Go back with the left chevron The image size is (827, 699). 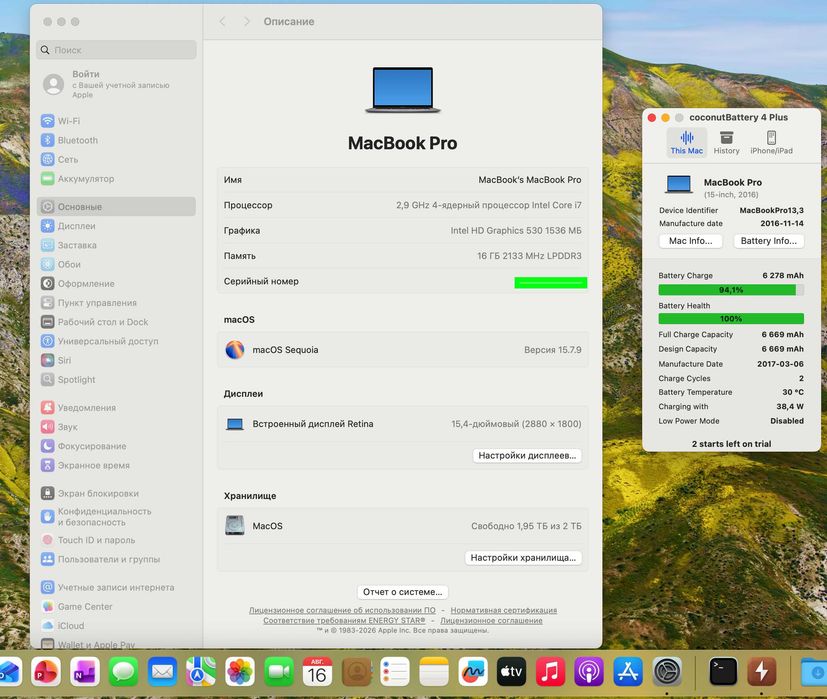223,22
